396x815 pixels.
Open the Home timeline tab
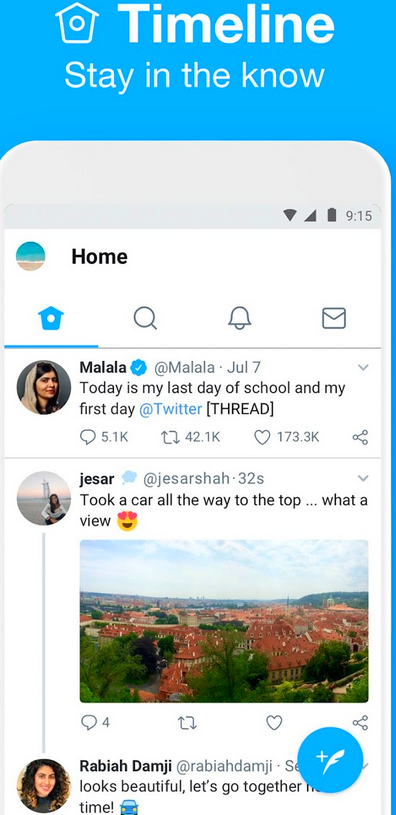[51, 318]
